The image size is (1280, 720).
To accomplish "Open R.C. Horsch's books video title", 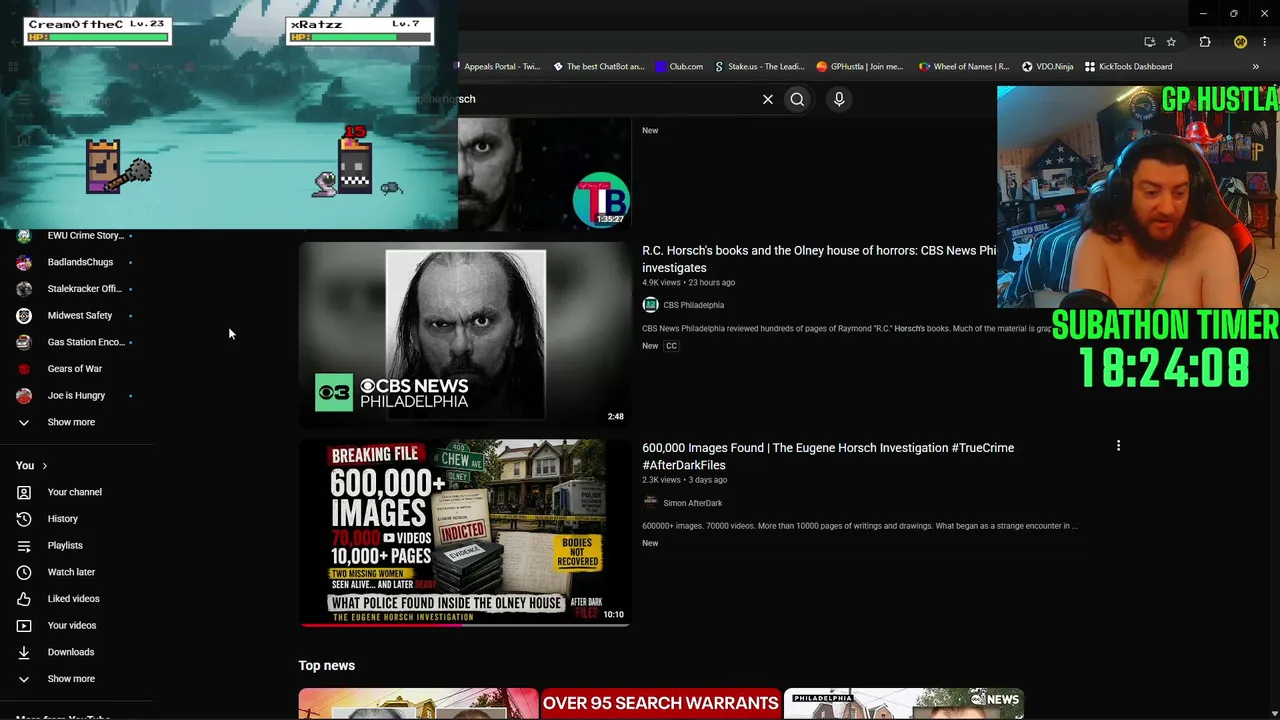I will point(819,259).
